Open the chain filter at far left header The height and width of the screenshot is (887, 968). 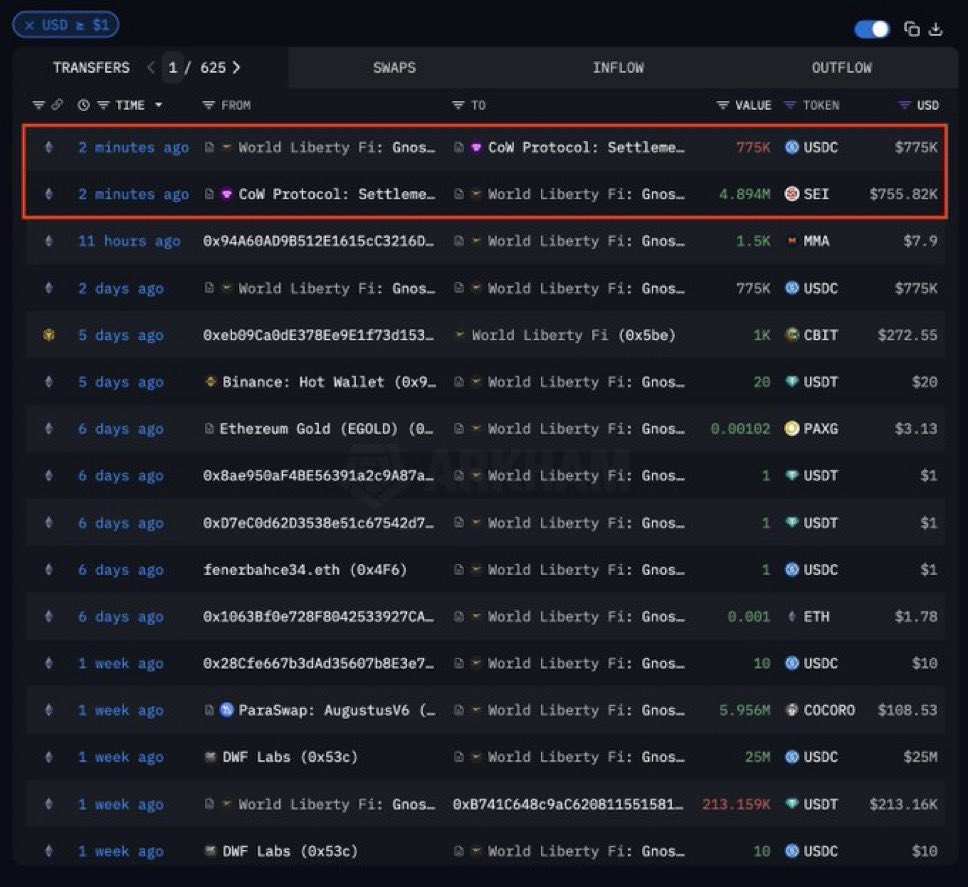[x=38, y=105]
